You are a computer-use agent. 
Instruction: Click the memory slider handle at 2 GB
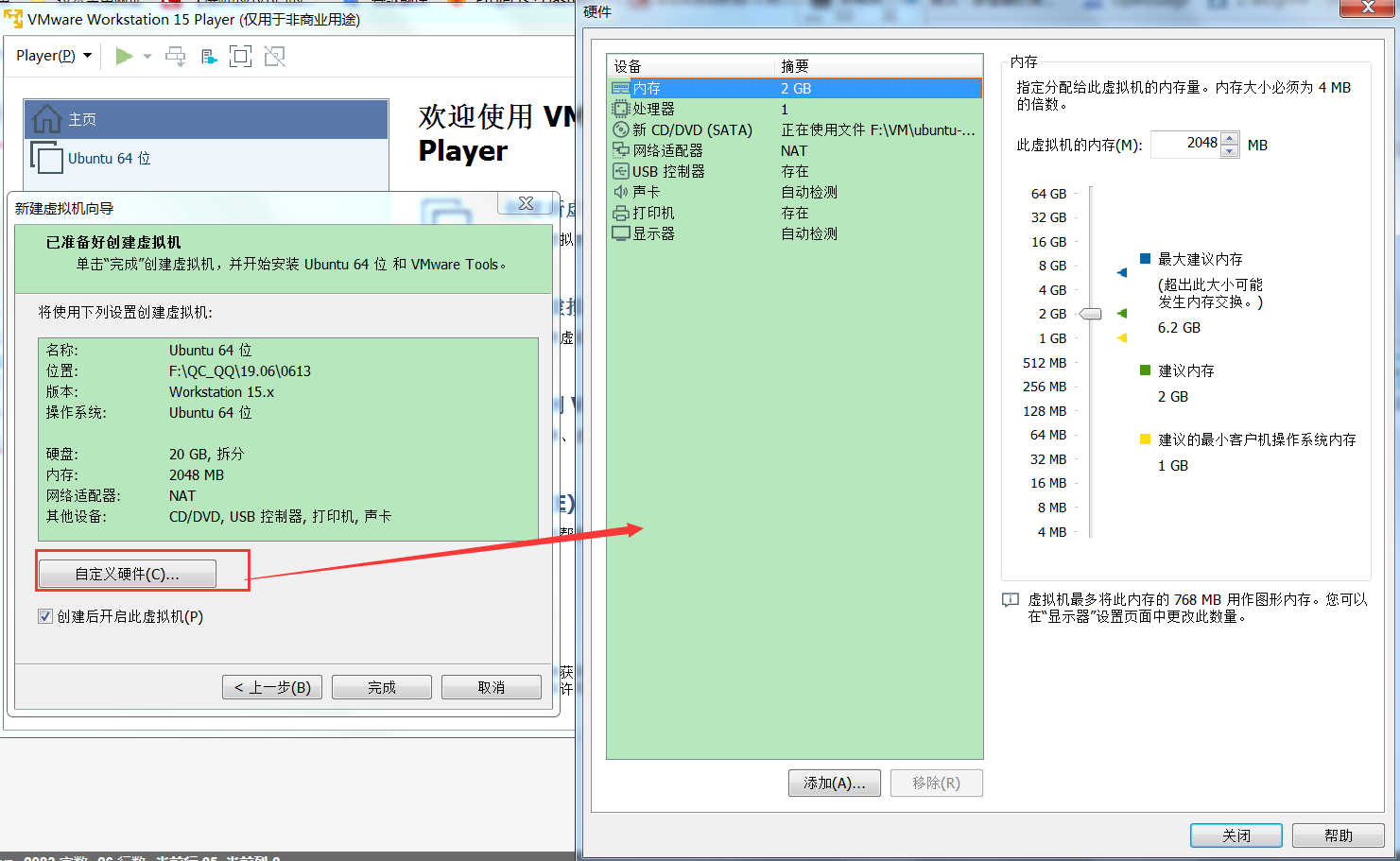(1091, 314)
